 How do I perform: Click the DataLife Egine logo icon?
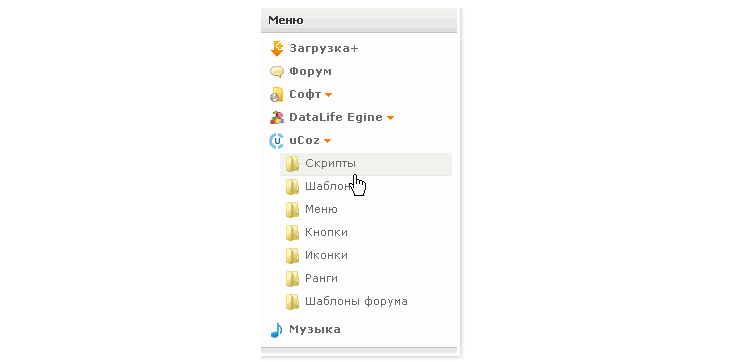pos(277,117)
